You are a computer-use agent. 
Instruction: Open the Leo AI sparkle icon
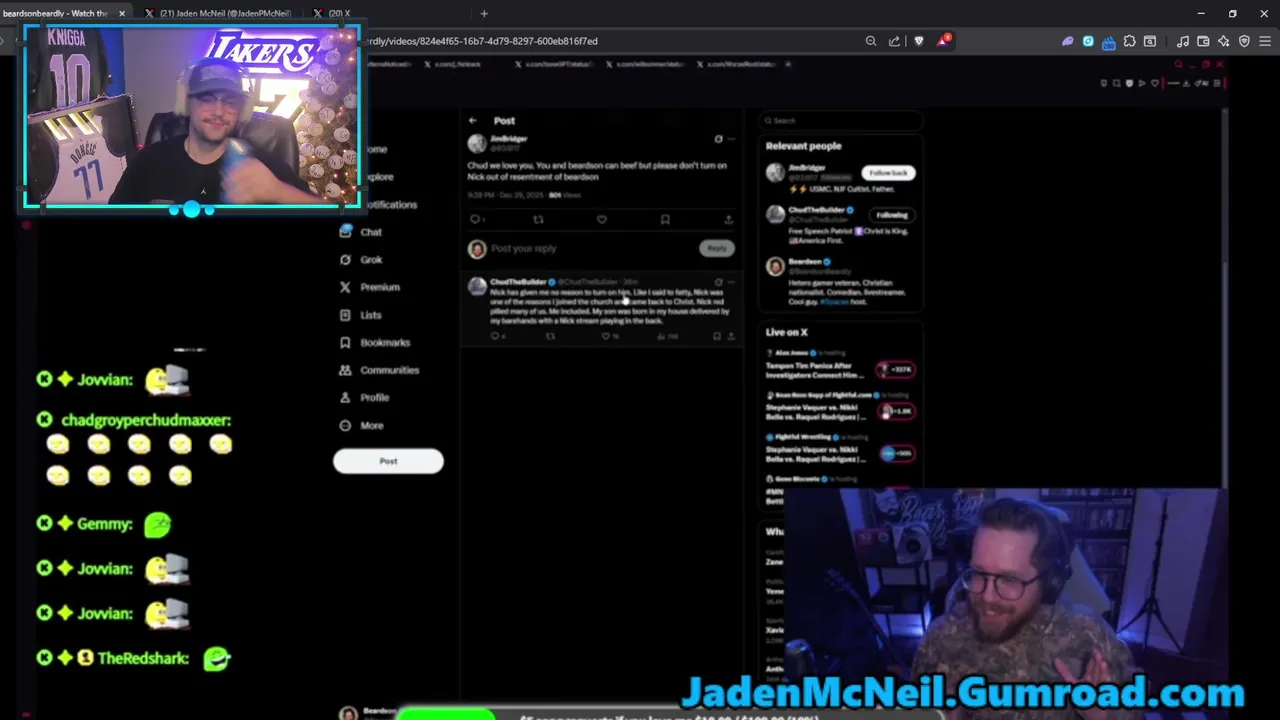pos(1223,41)
